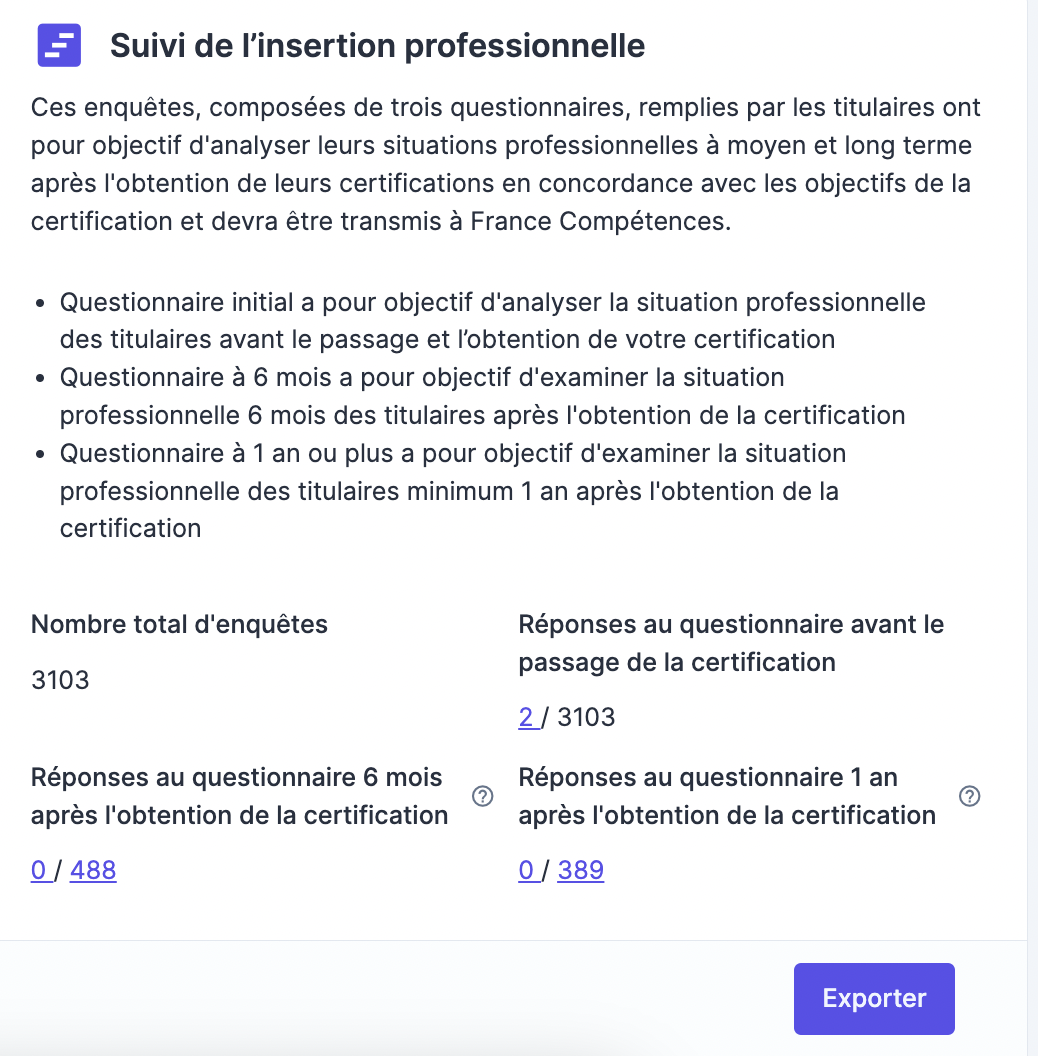Click the 3103 denominator after the "2" link
Viewport: 1038px width, 1056px height.
pyautogui.click(x=586, y=717)
